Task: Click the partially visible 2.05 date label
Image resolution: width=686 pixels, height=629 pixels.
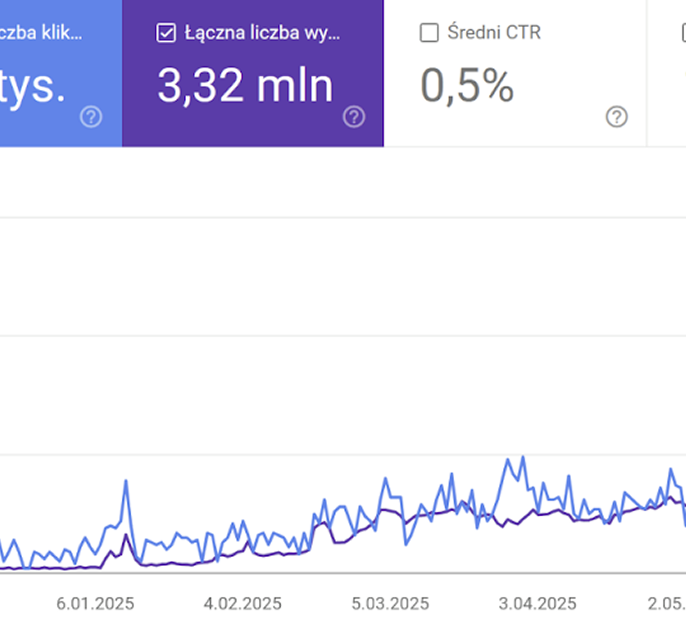Action: coord(666,603)
